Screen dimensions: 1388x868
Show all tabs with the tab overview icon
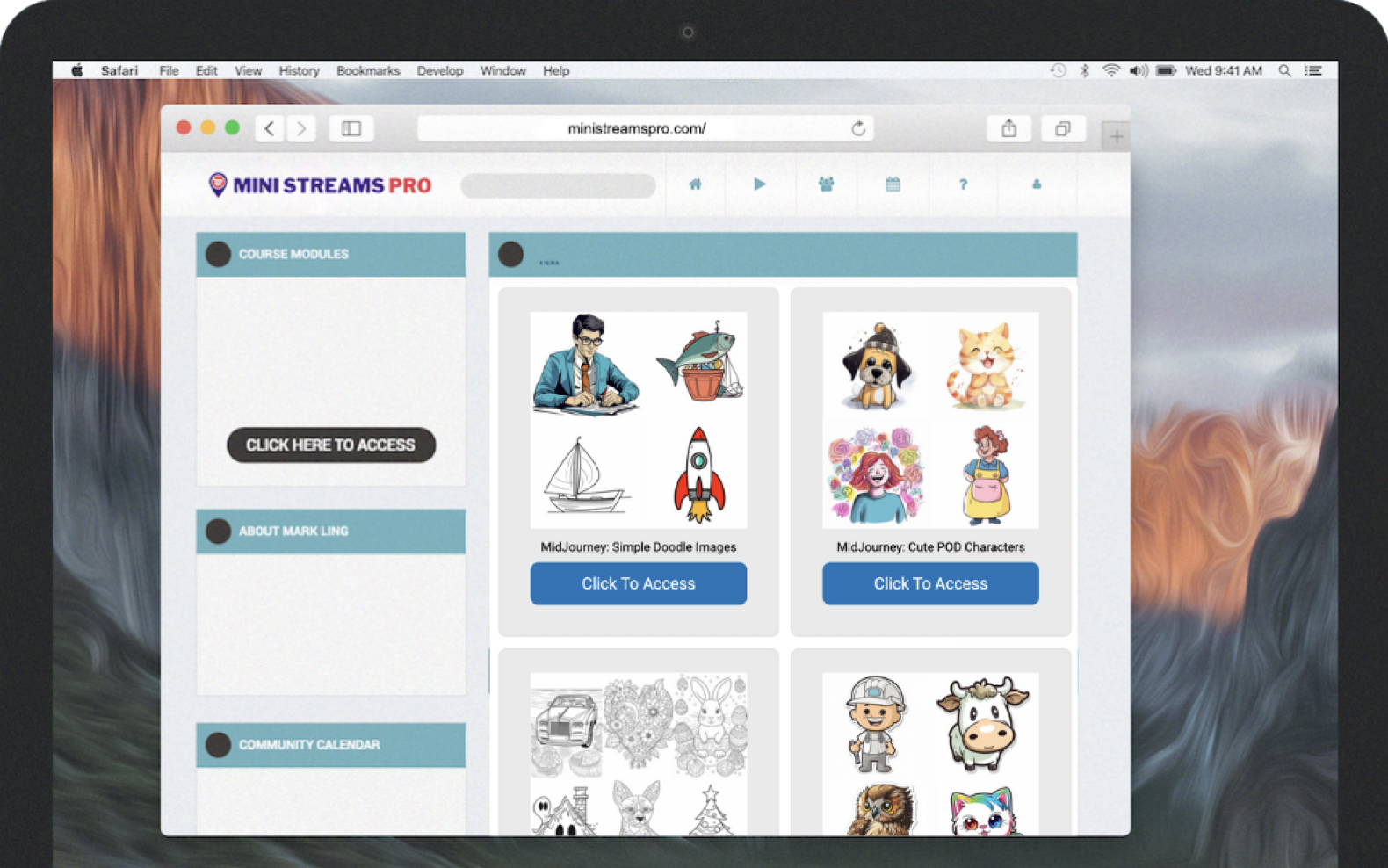click(x=1062, y=128)
